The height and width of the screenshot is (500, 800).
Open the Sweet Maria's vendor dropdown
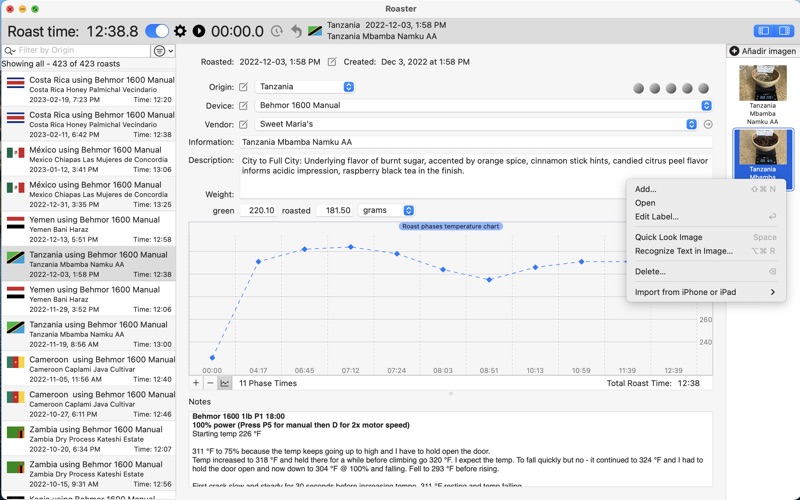point(476,124)
